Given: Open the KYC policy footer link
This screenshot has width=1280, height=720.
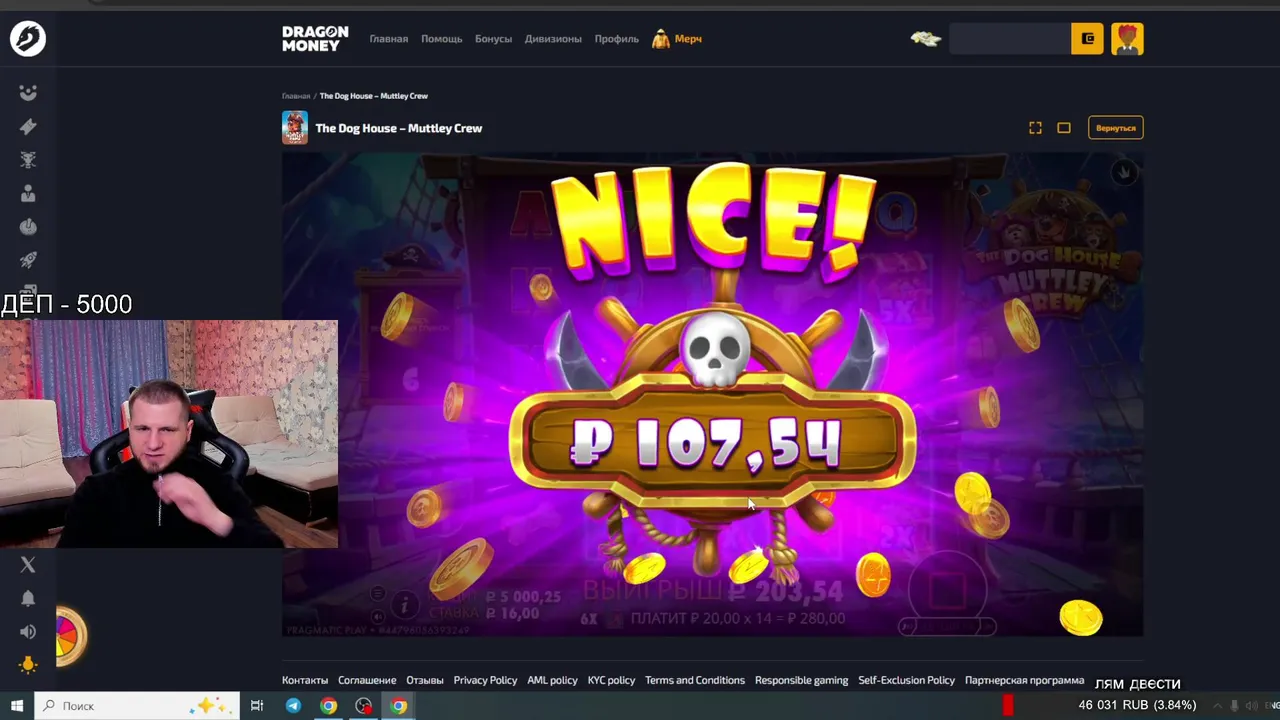Looking at the screenshot, I should click(x=611, y=680).
